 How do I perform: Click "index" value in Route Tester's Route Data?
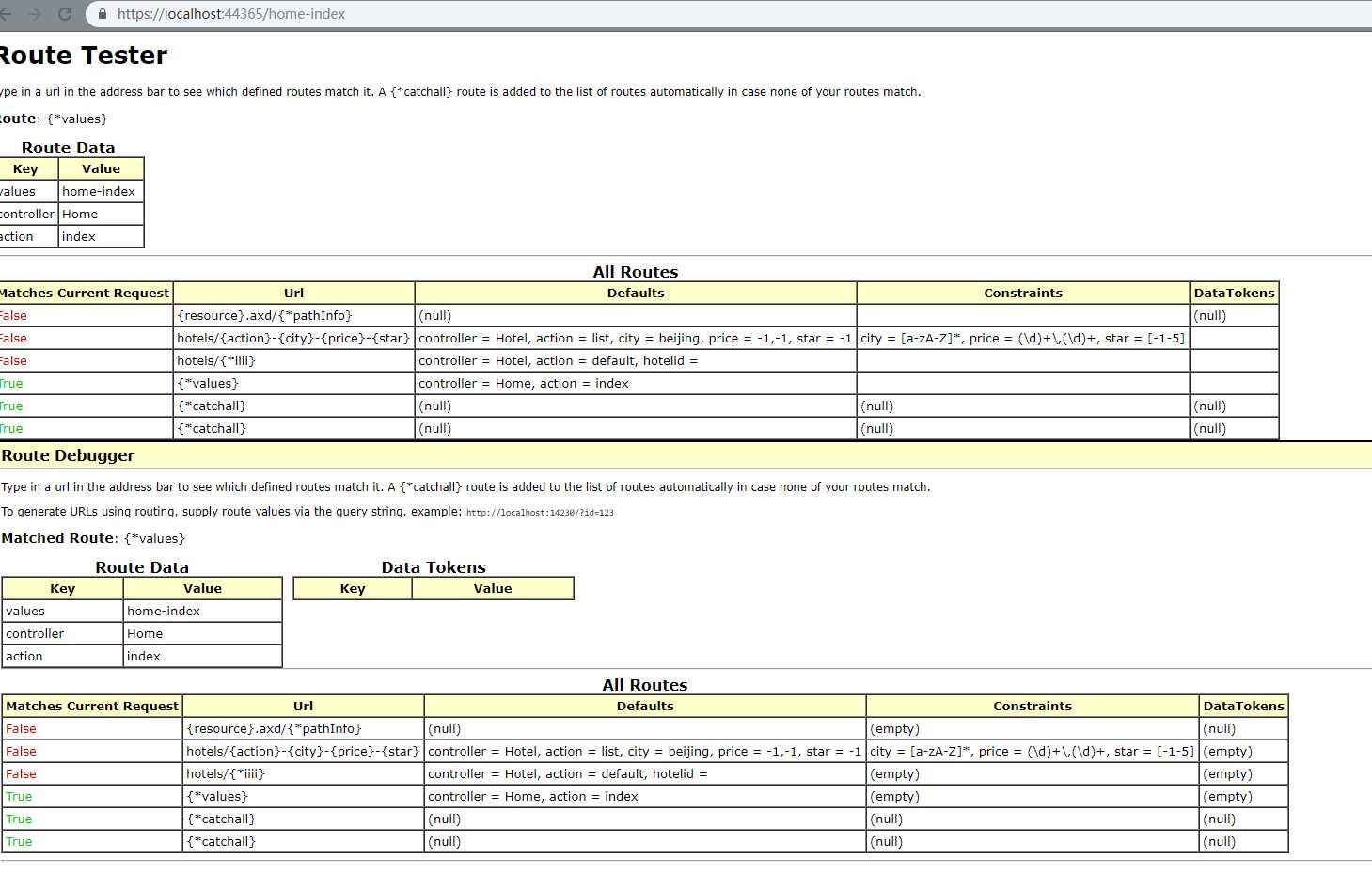tap(79, 236)
